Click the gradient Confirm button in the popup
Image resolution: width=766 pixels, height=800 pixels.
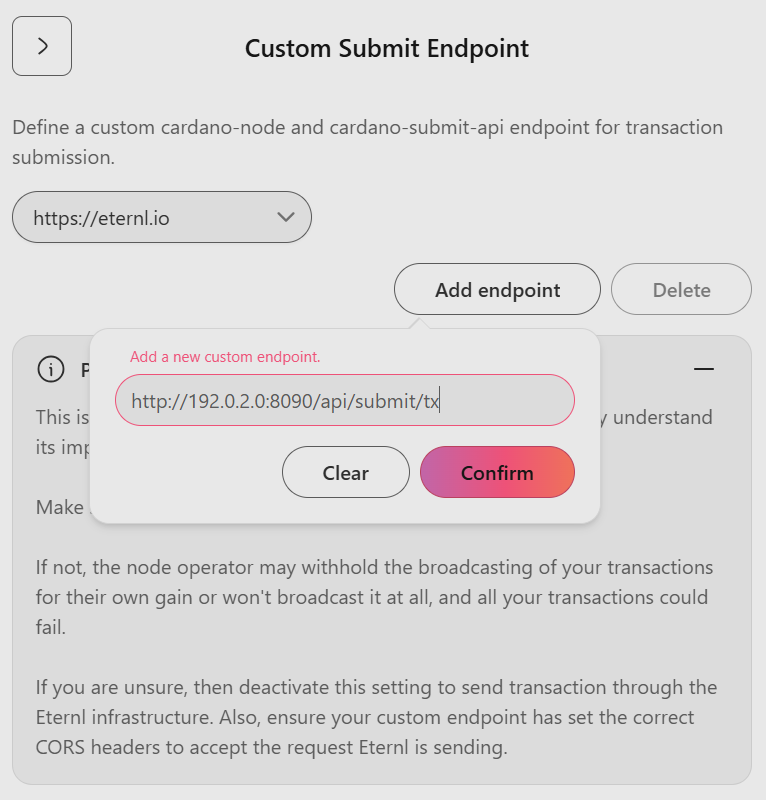(497, 472)
